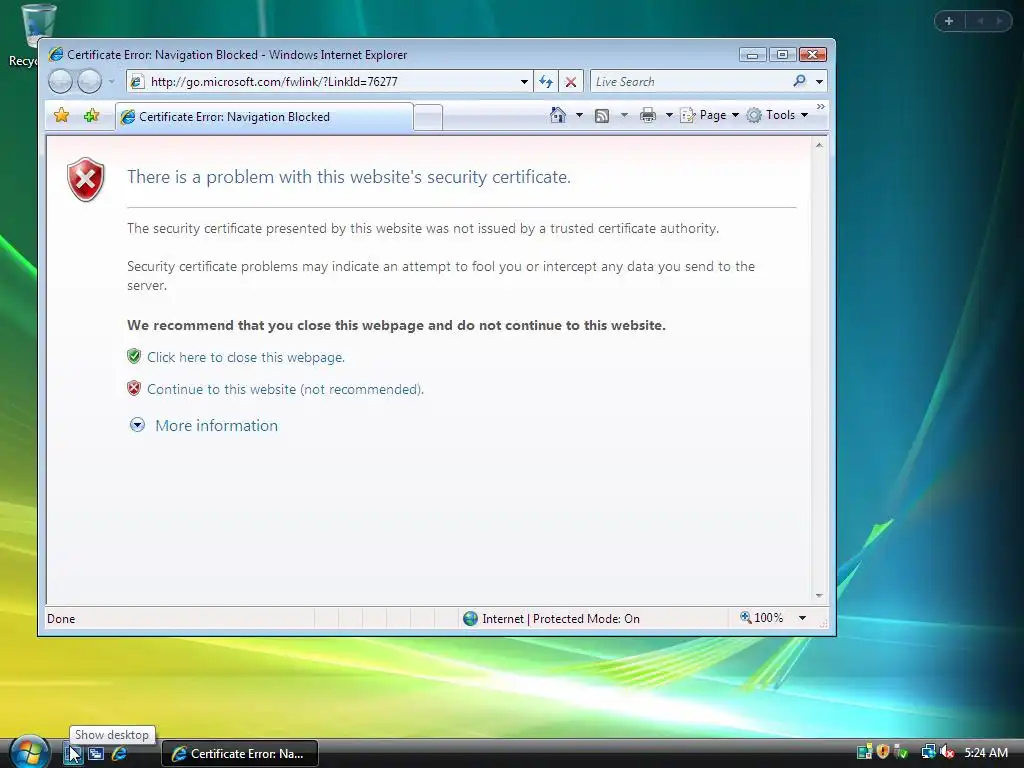
Task: Minimize the Internet Explorer window
Action: (752, 55)
